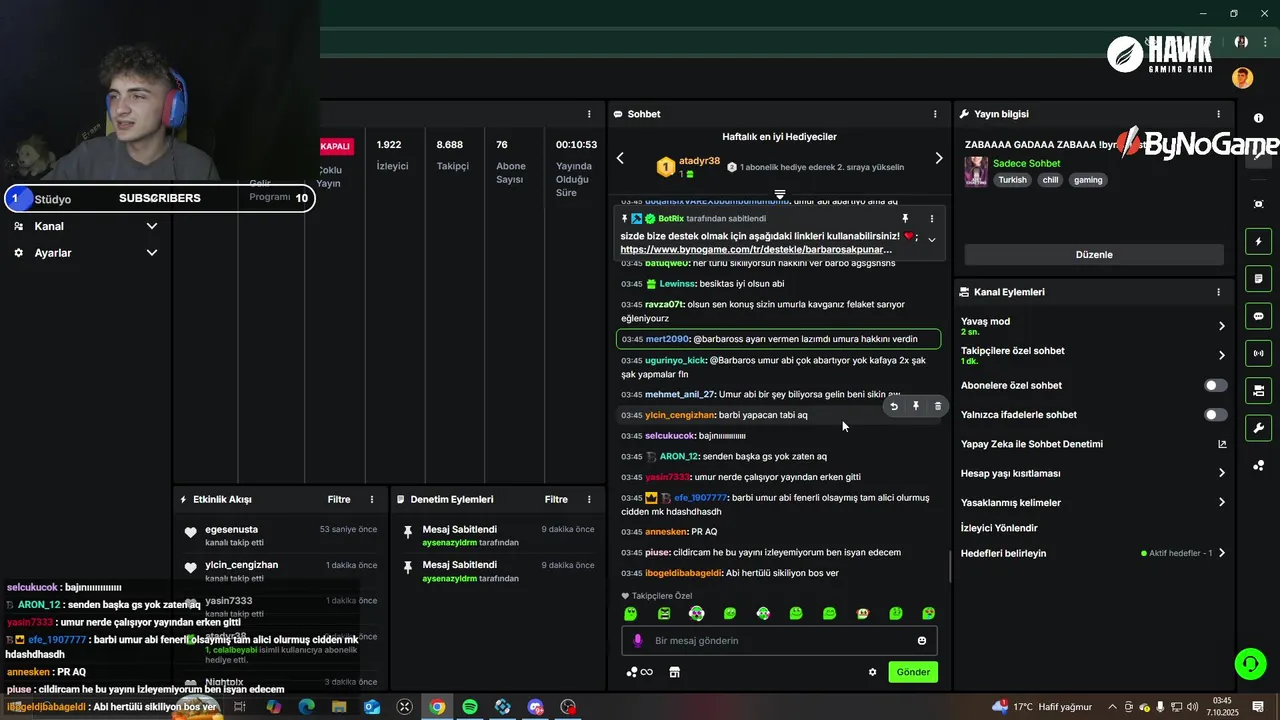
Task: Click the Bir mesaj gönderin input field
Action: click(x=780, y=641)
